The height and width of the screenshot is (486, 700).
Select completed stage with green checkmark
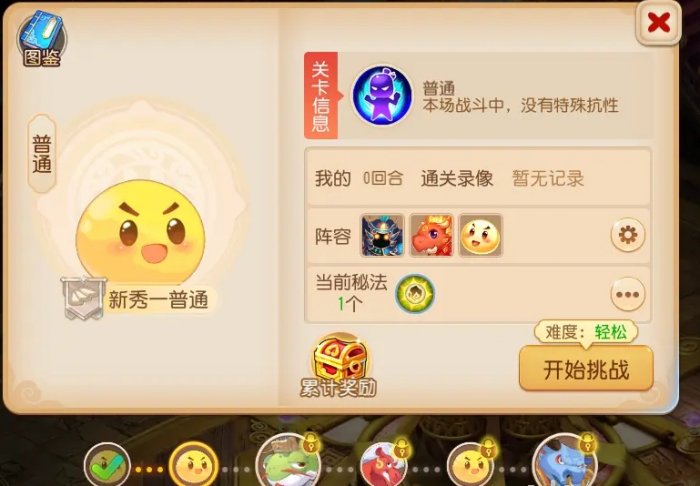click(x=107, y=465)
